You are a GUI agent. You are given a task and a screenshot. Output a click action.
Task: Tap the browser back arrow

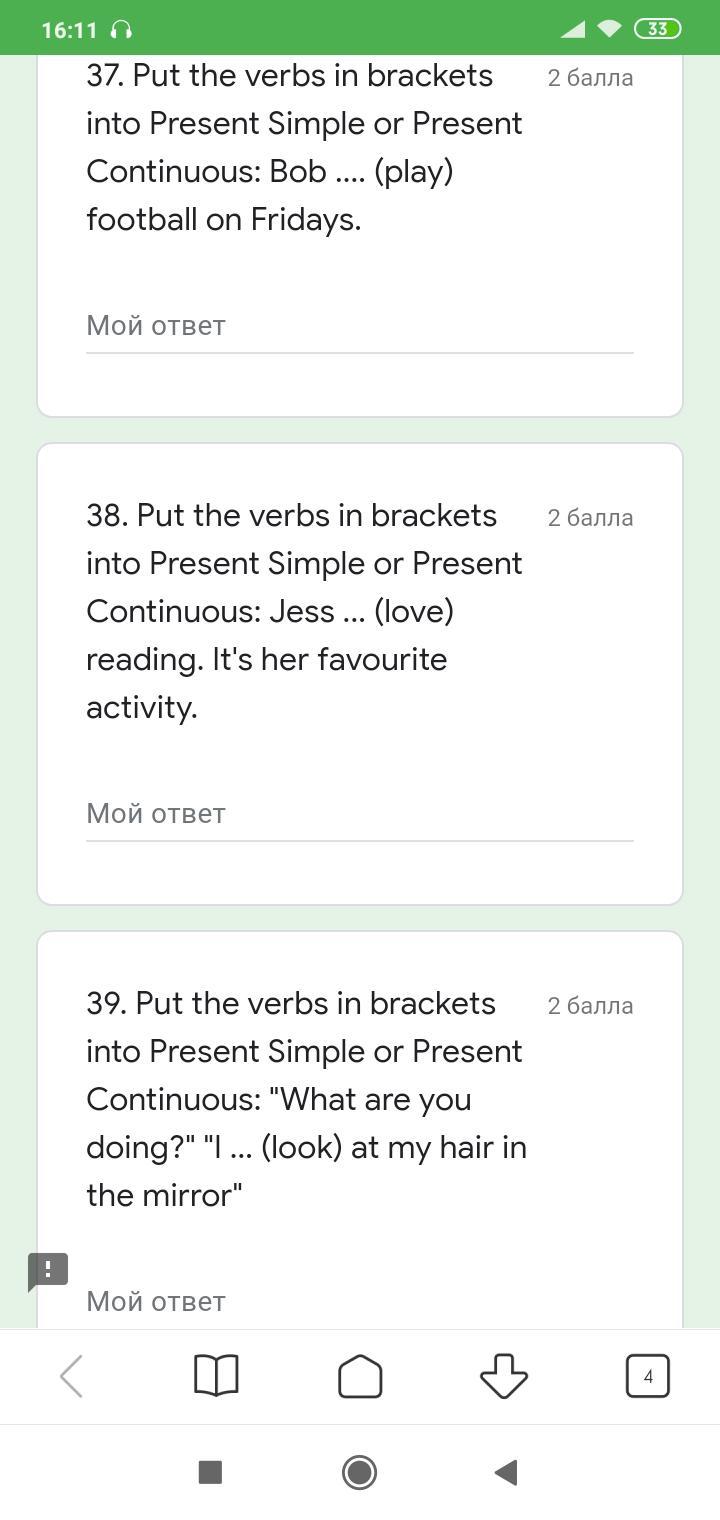pos(71,1377)
